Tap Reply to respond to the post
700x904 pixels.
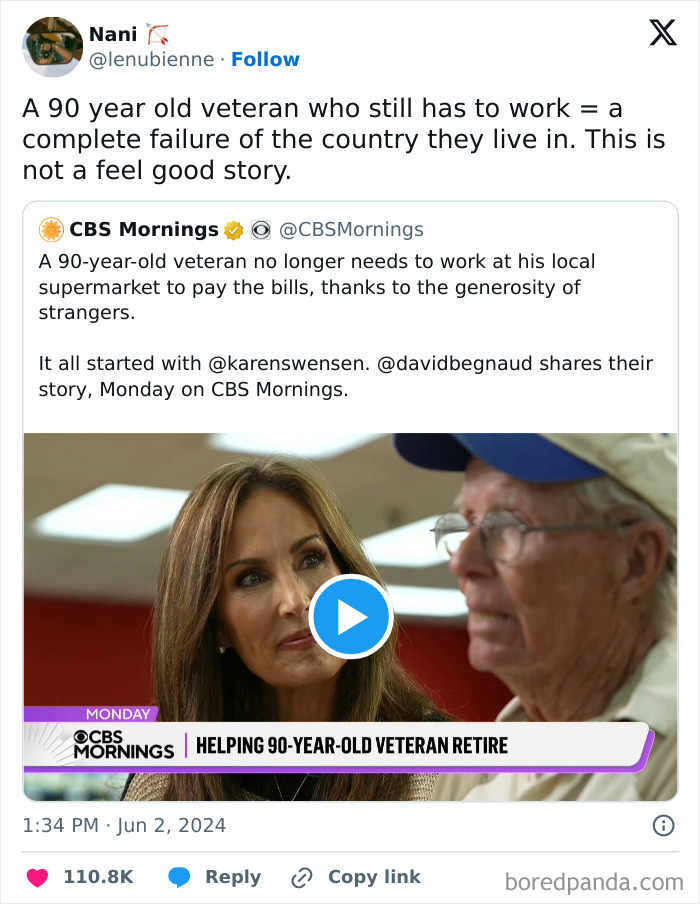tap(230, 877)
